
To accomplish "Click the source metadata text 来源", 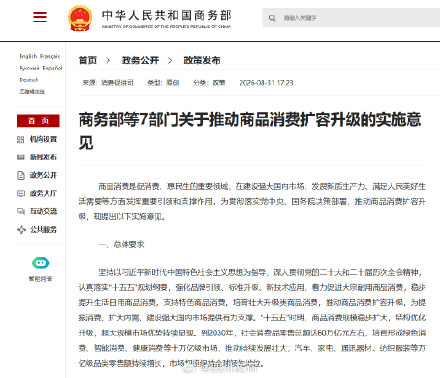I will 108,83.
